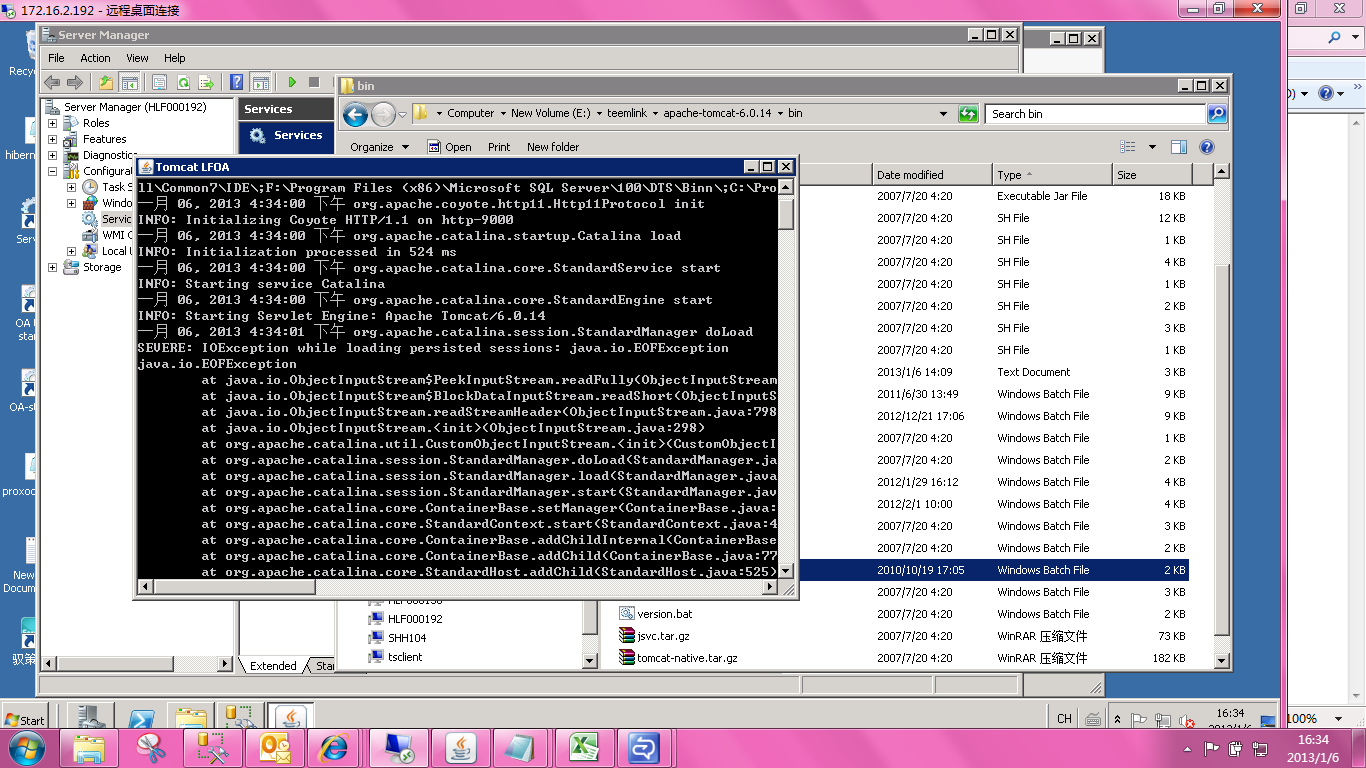Viewport: 1366px width, 768px height.
Task: Click the Up one level folder icon
Action: coord(106,82)
